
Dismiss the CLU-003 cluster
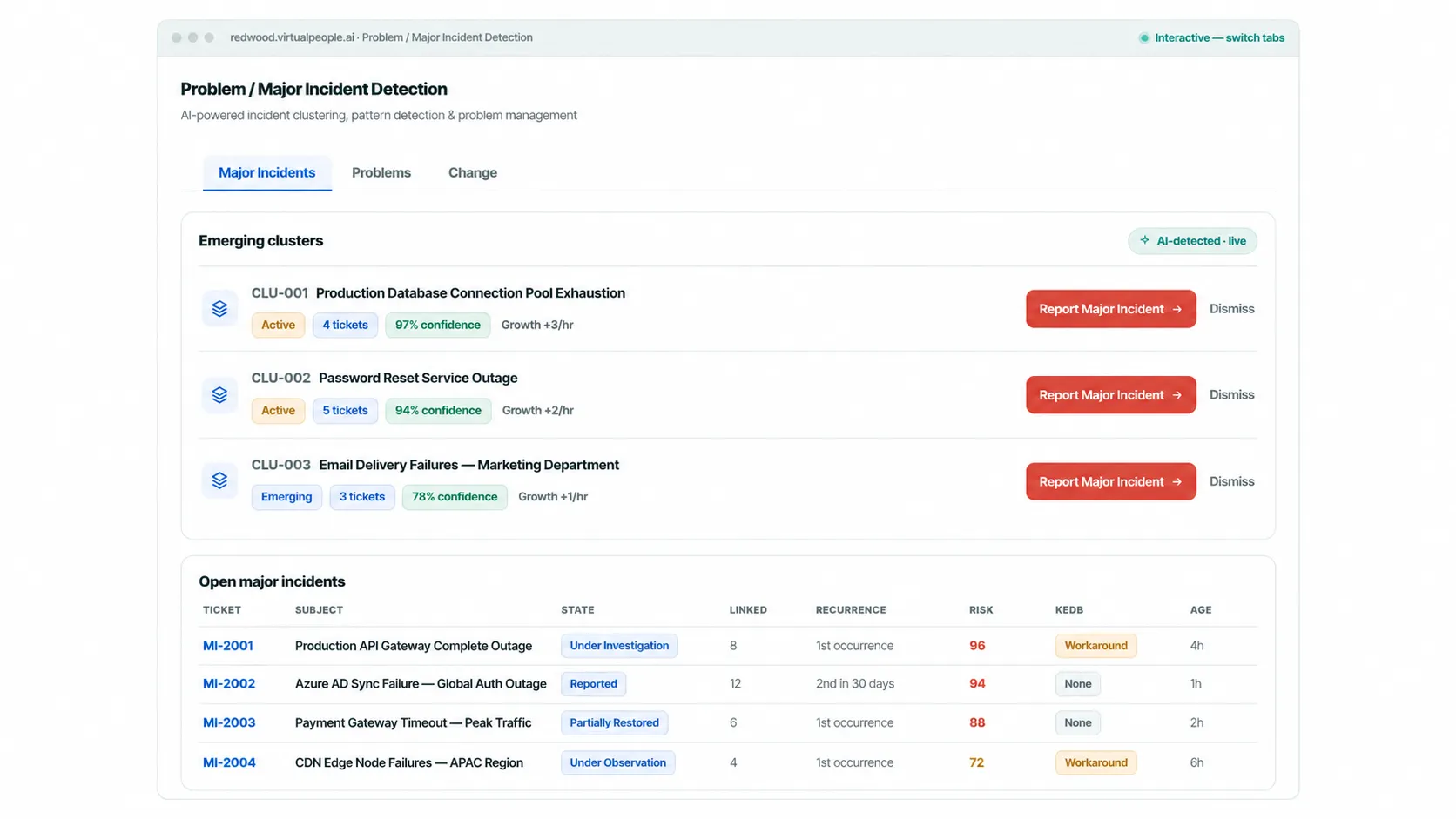[1231, 481]
